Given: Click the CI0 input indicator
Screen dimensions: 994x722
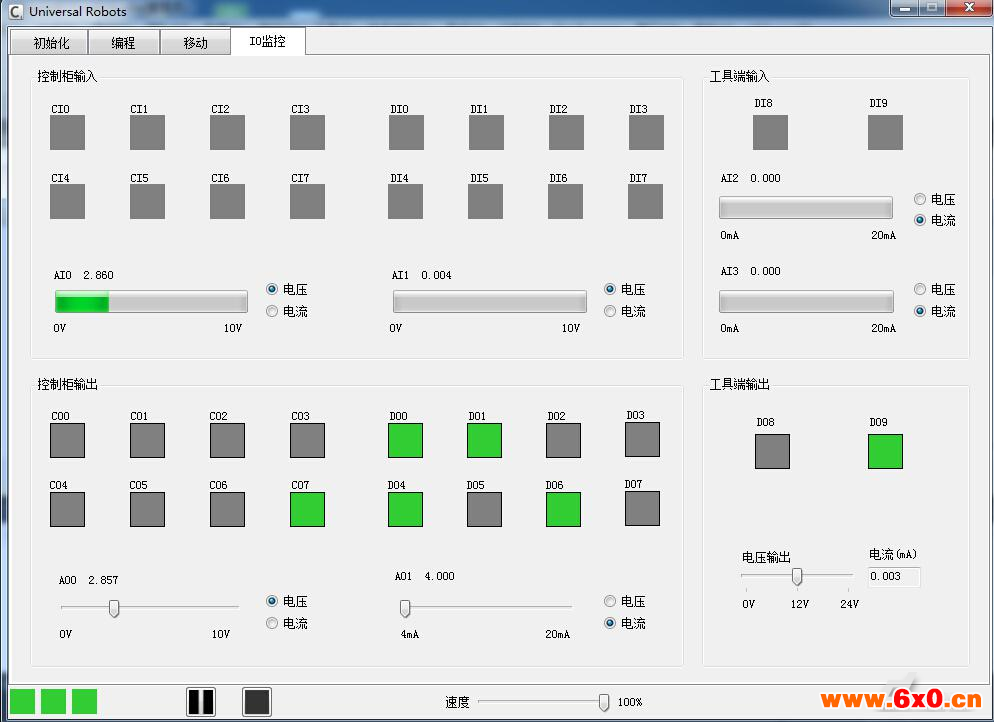Looking at the screenshot, I should click(x=67, y=132).
